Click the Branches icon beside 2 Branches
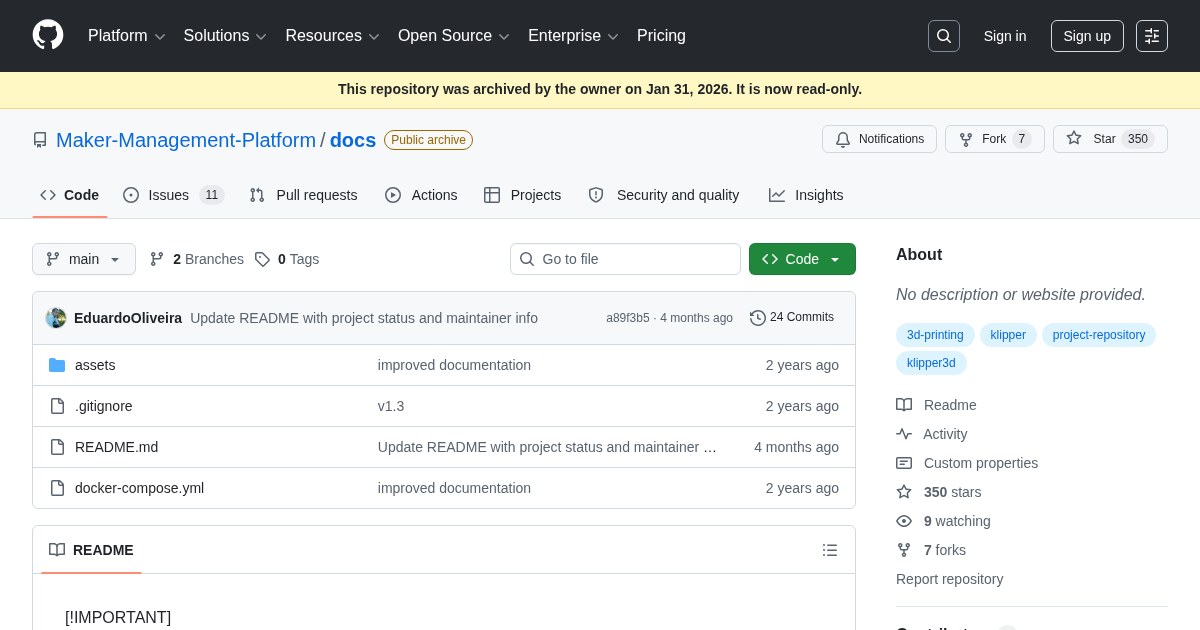The height and width of the screenshot is (630, 1200). pos(157,259)
